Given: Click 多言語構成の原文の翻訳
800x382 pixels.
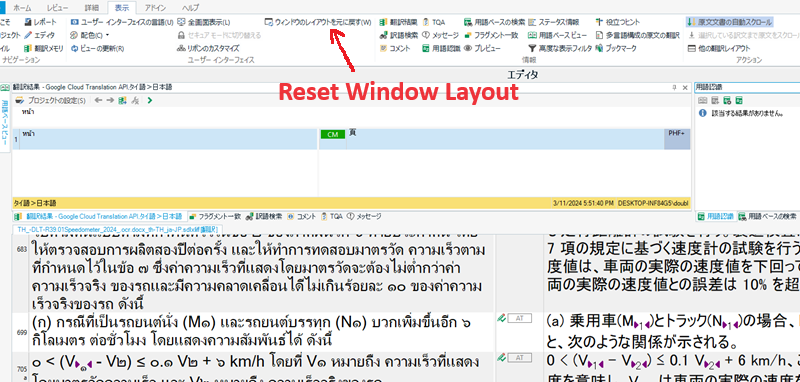Looking at the screenshot, I should (x=637, y=35).
